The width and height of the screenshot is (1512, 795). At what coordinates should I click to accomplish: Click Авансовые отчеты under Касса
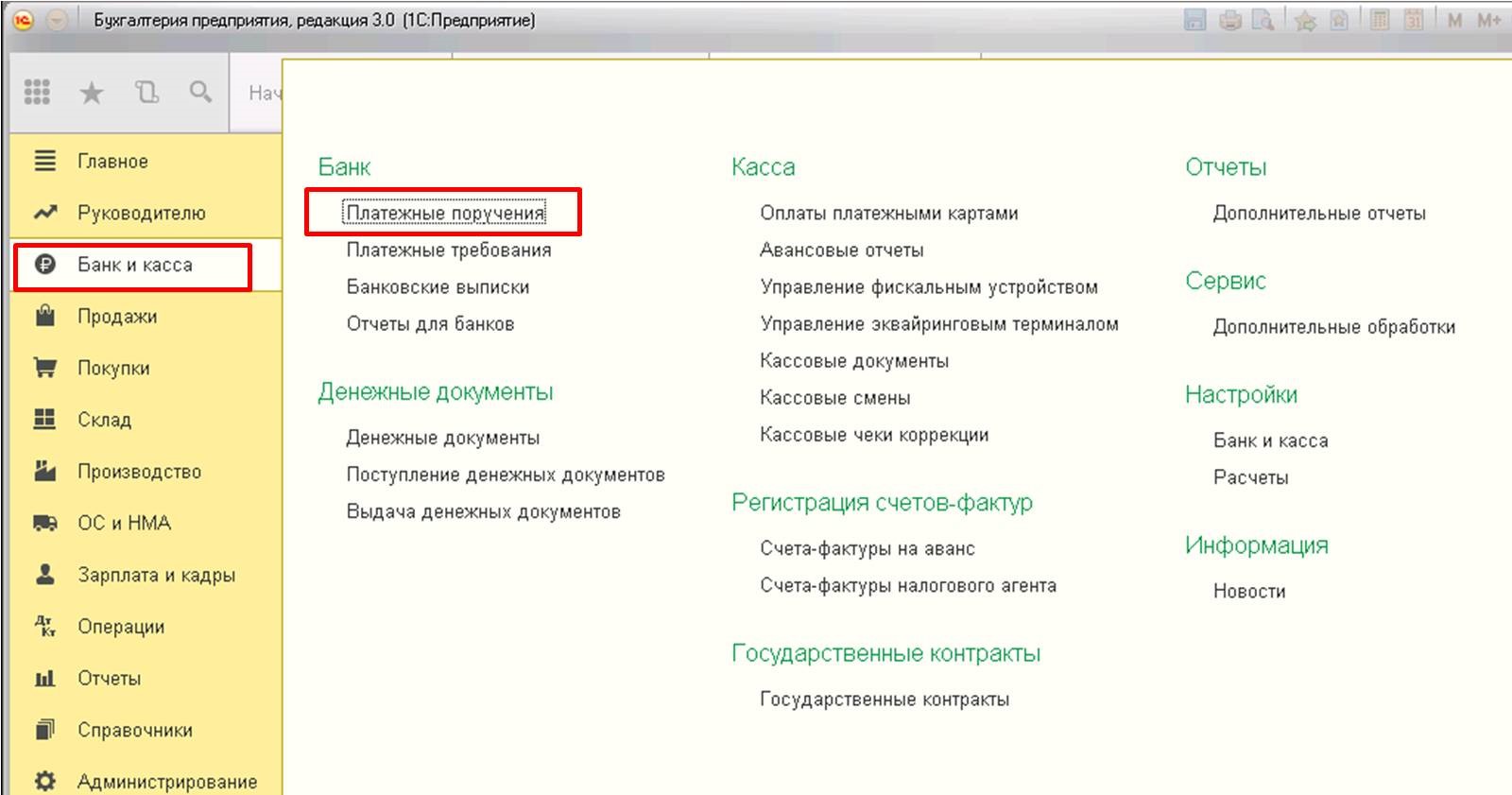841,251
